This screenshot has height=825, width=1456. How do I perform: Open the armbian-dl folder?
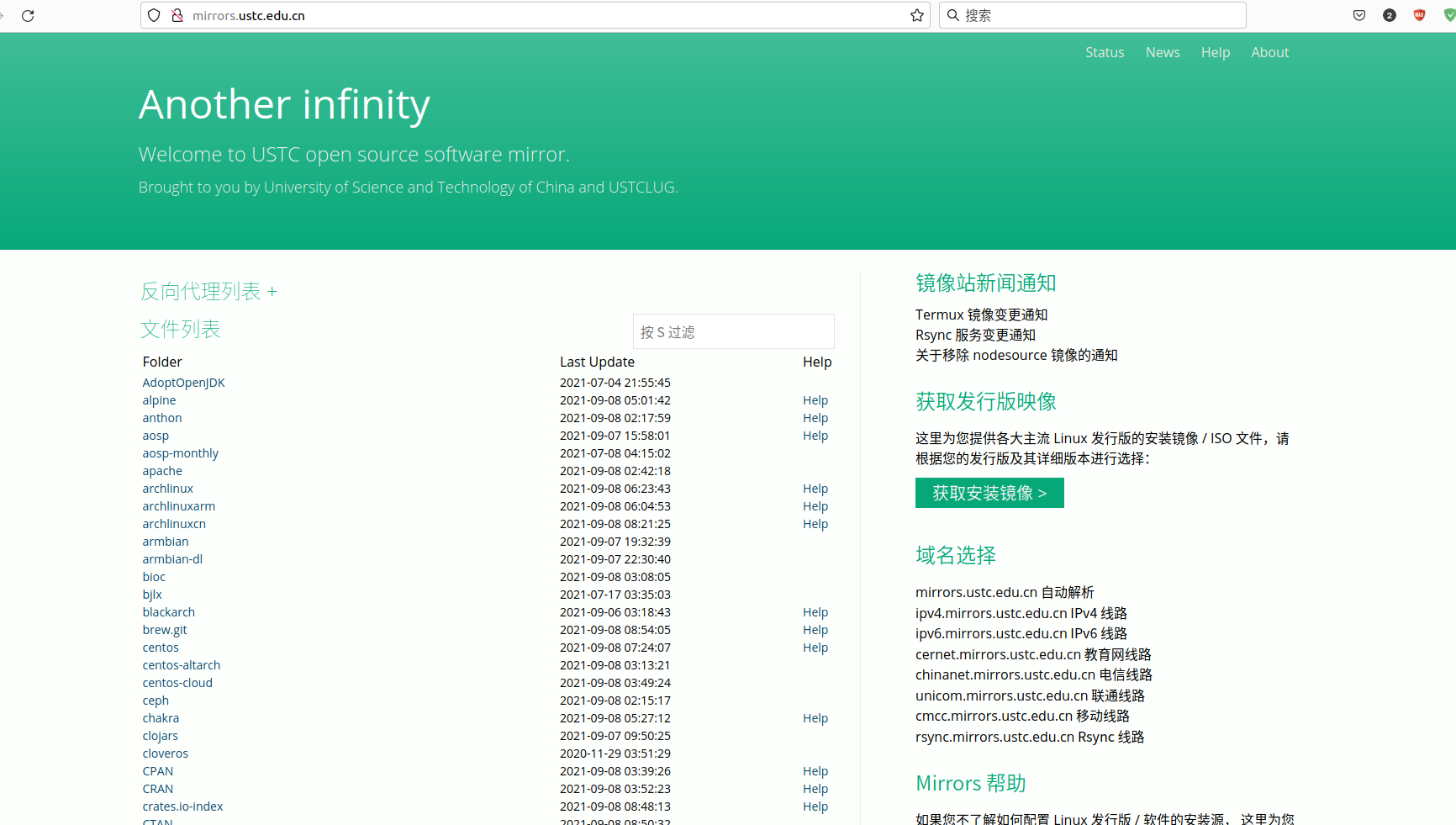(172, 559)
